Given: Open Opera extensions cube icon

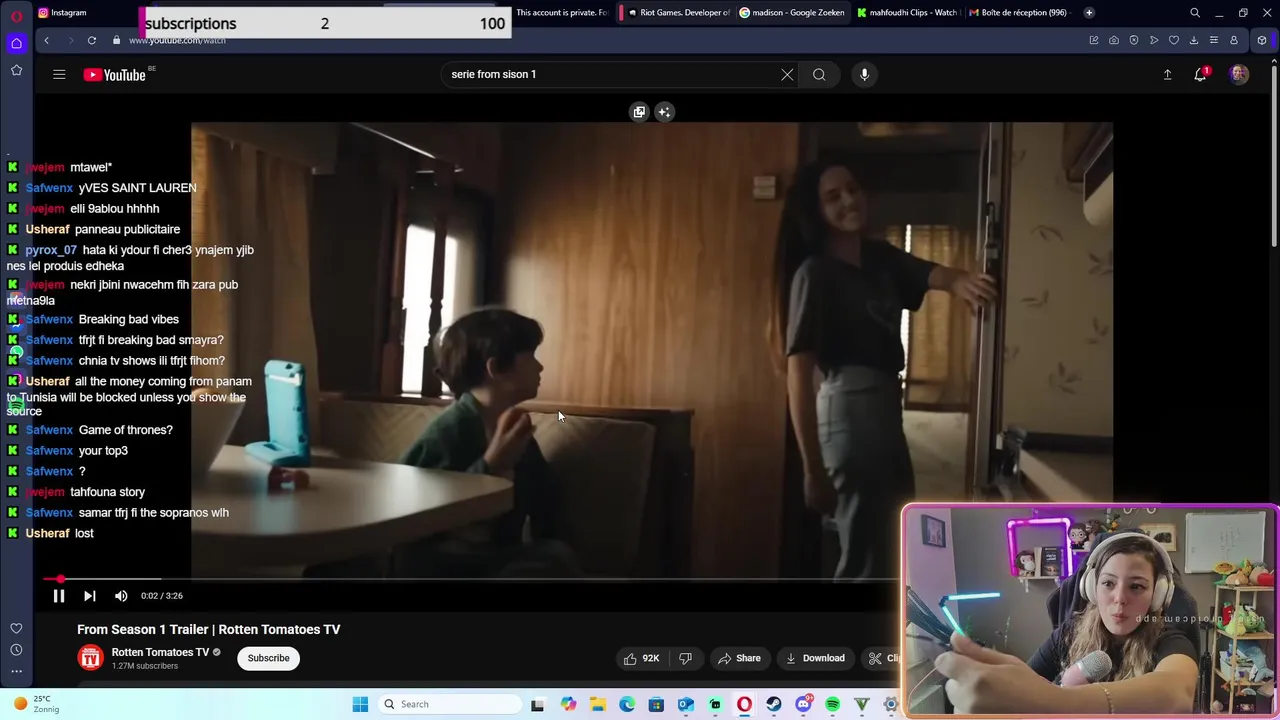Looking at the screenshot, I should pos(1262,40).
